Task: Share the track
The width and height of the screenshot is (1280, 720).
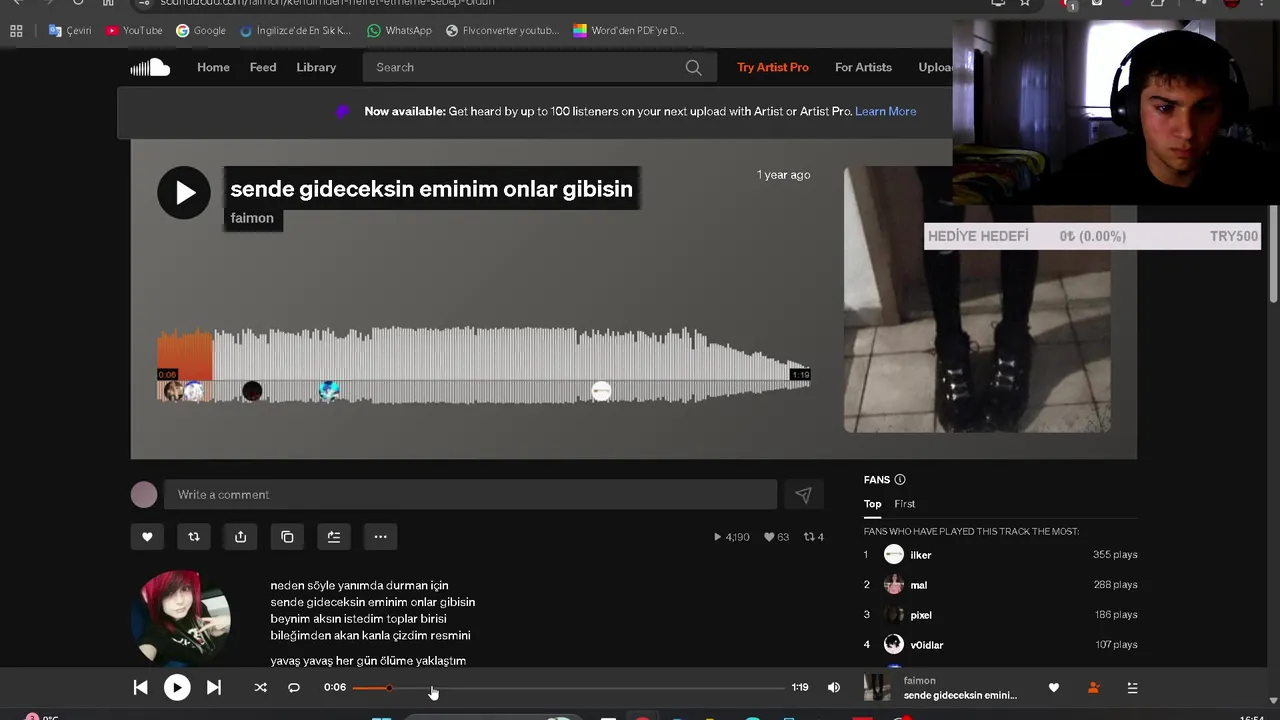Action: tap(240, 537)
